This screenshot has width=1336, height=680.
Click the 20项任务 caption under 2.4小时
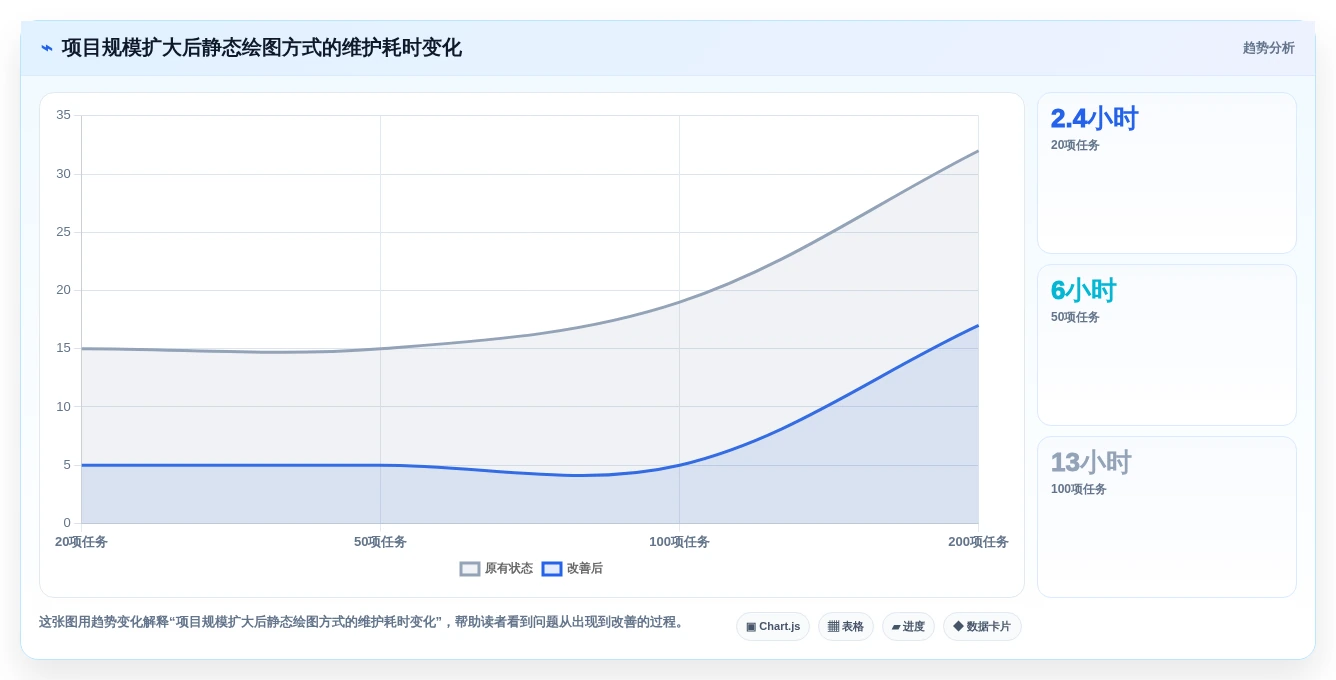tap(1075, 145)
